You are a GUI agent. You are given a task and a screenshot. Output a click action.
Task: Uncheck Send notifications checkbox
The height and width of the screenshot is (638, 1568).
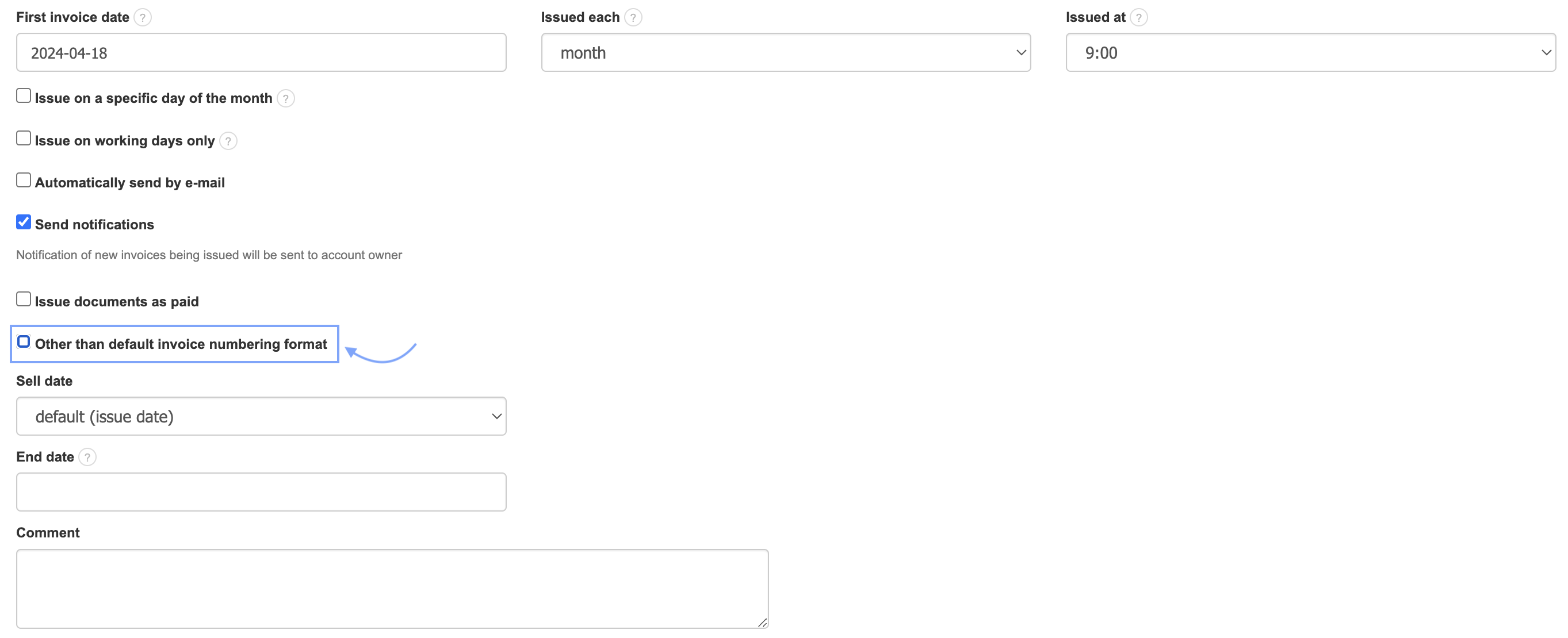23,222
